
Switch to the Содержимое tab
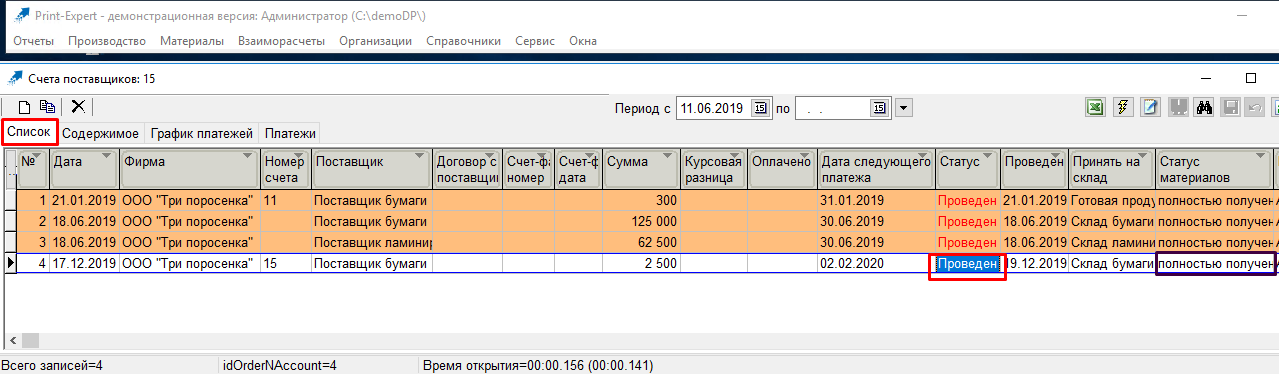tap(101, 133)
